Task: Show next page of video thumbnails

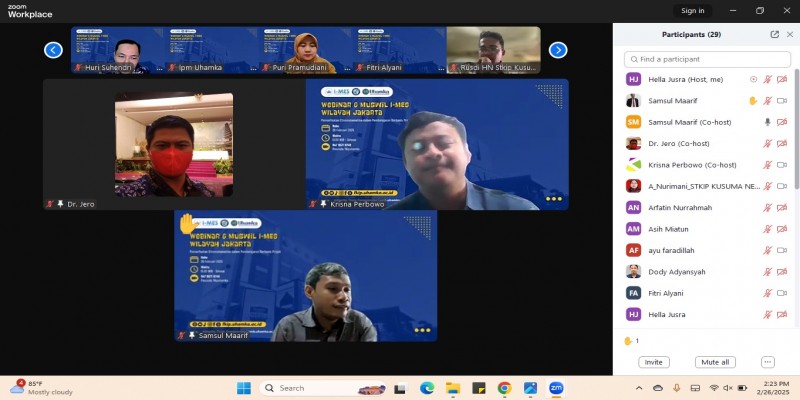Action: coord(558,49)
